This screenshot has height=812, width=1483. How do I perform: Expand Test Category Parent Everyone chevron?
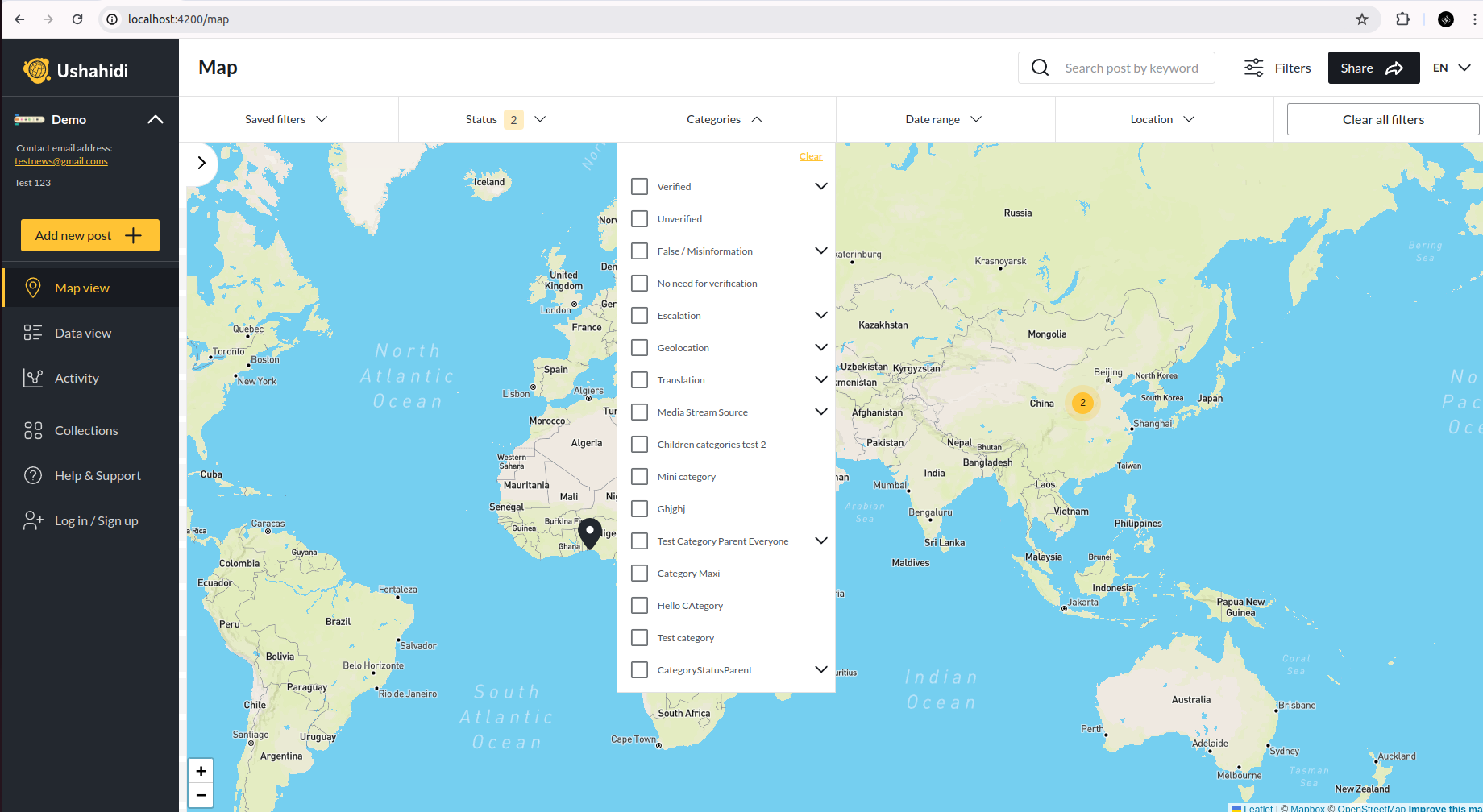point(821,541)
